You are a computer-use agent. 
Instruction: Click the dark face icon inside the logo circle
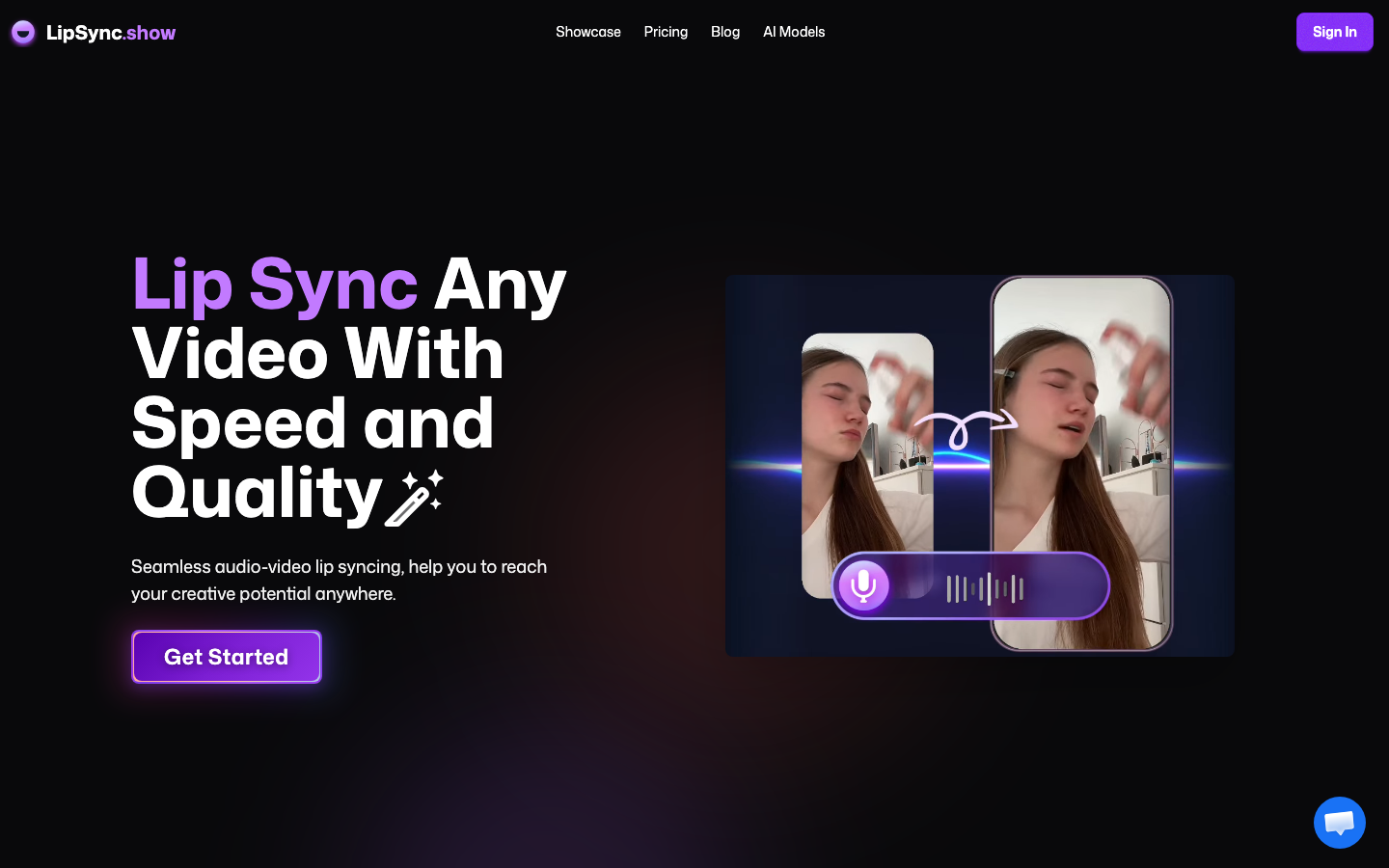click(22, 32)
